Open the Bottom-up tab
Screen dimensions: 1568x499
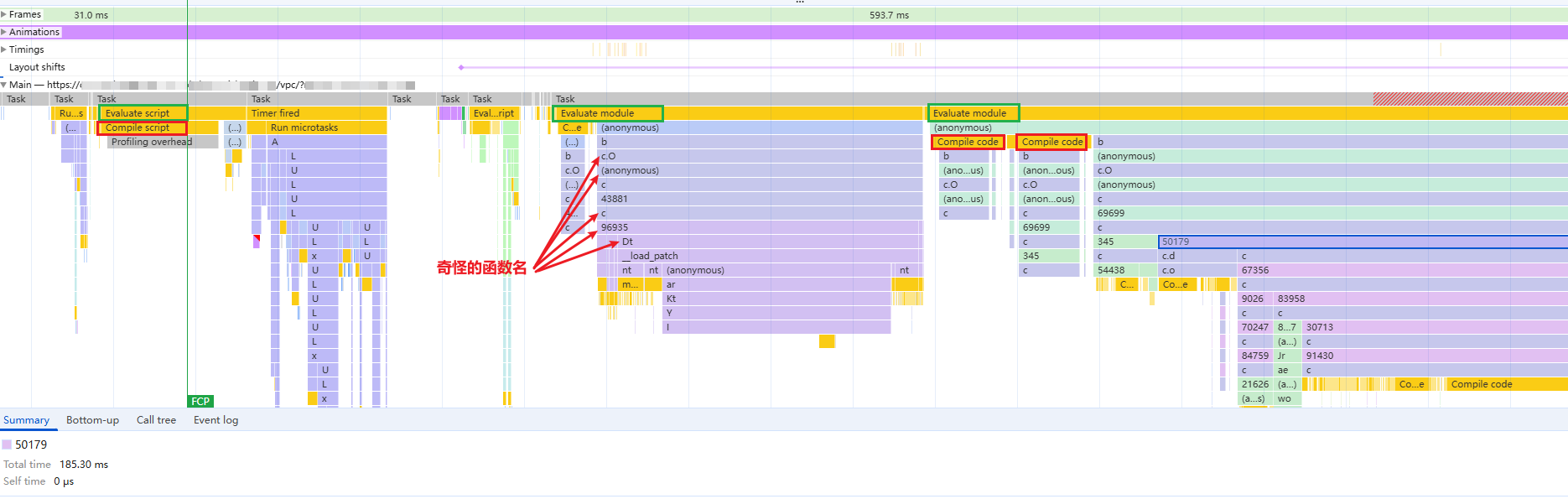coord(92,420)
